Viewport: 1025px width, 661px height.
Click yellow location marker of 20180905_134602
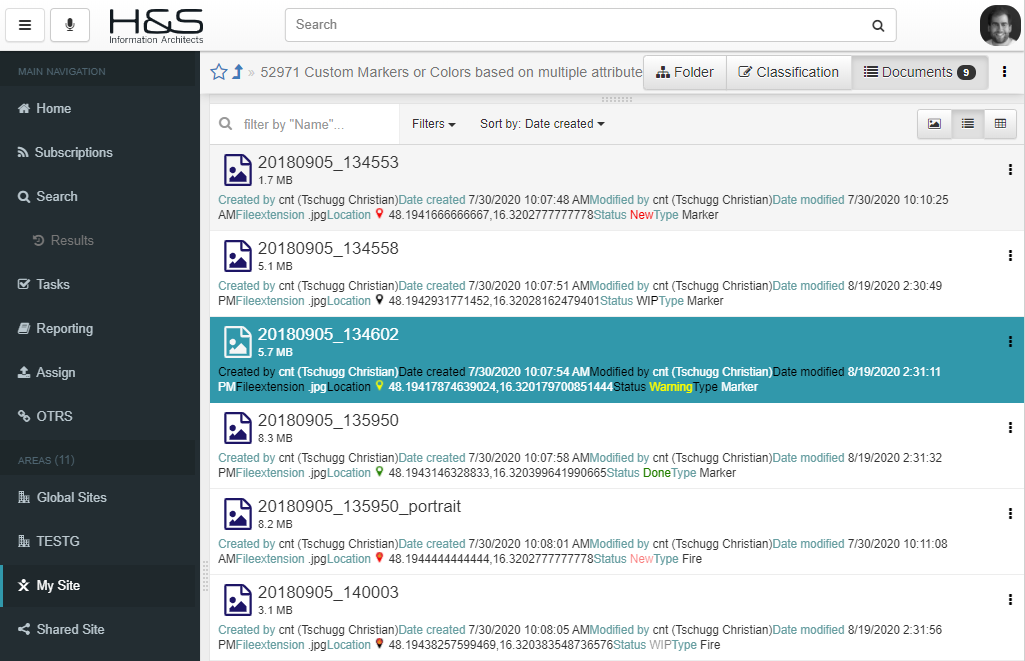379,387
